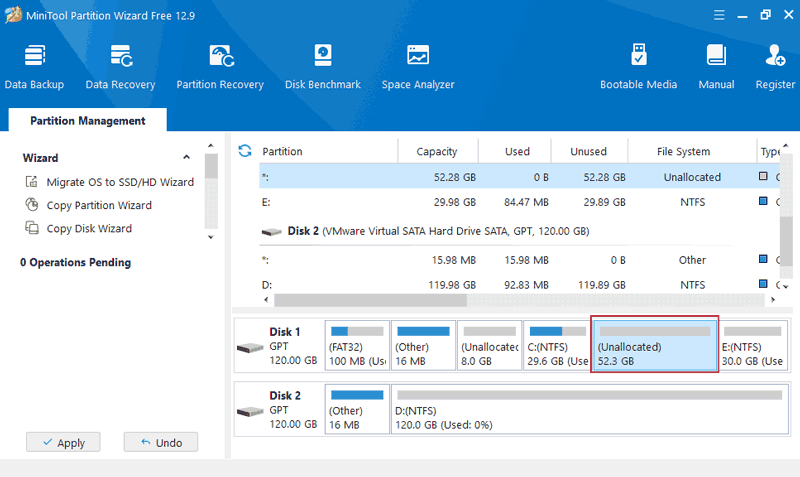This screenshot has height=477, width=800.
Task: Open the Data Backup tool
Action: pos(34,66)
